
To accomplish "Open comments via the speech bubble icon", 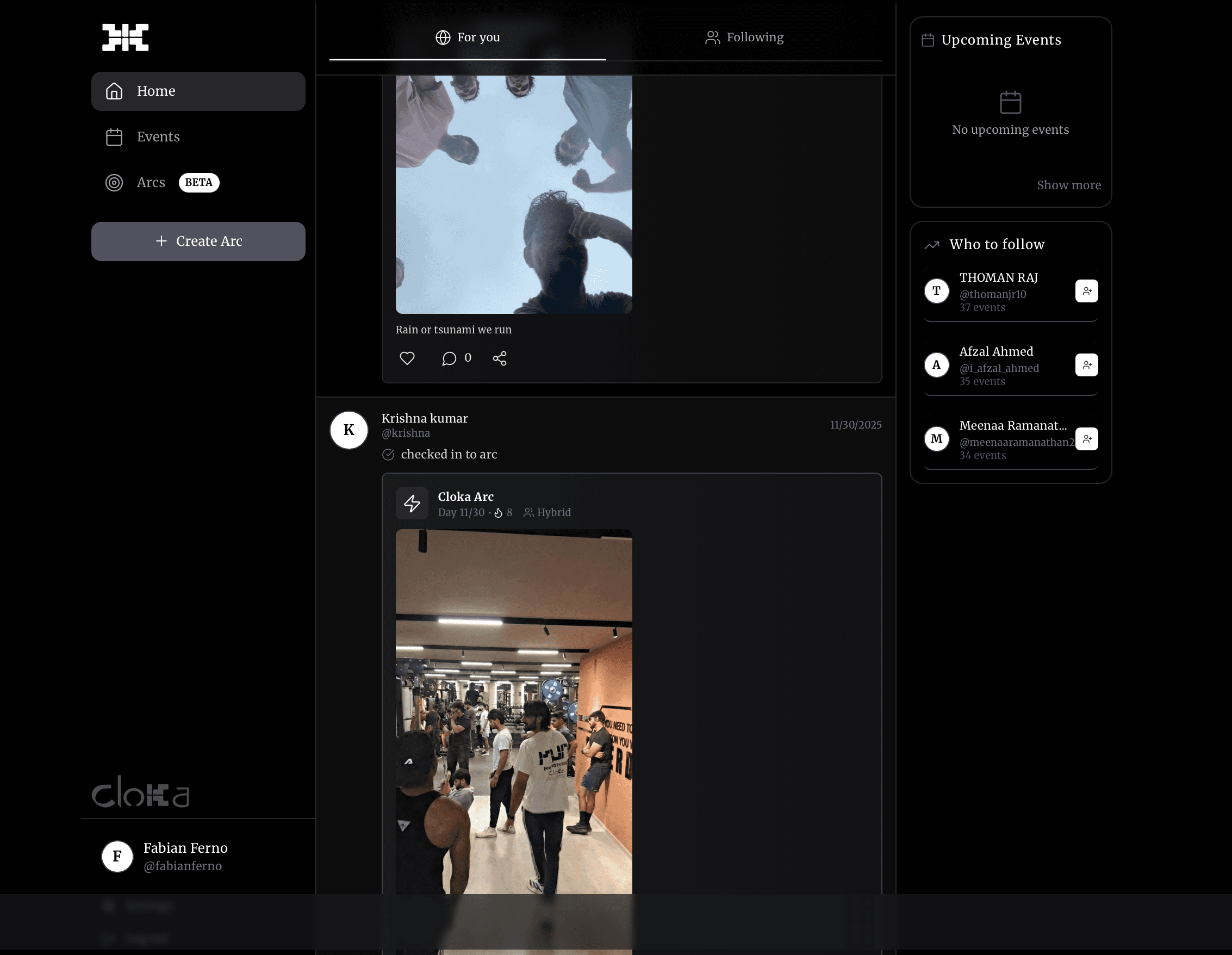I will pos(450,358).
